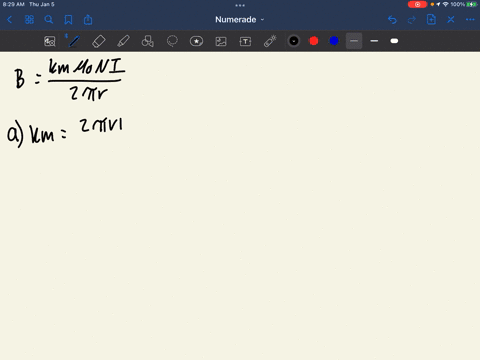Undo the last stroke
Viewport: 480px width, 360px height.
(x=392, y=20)
